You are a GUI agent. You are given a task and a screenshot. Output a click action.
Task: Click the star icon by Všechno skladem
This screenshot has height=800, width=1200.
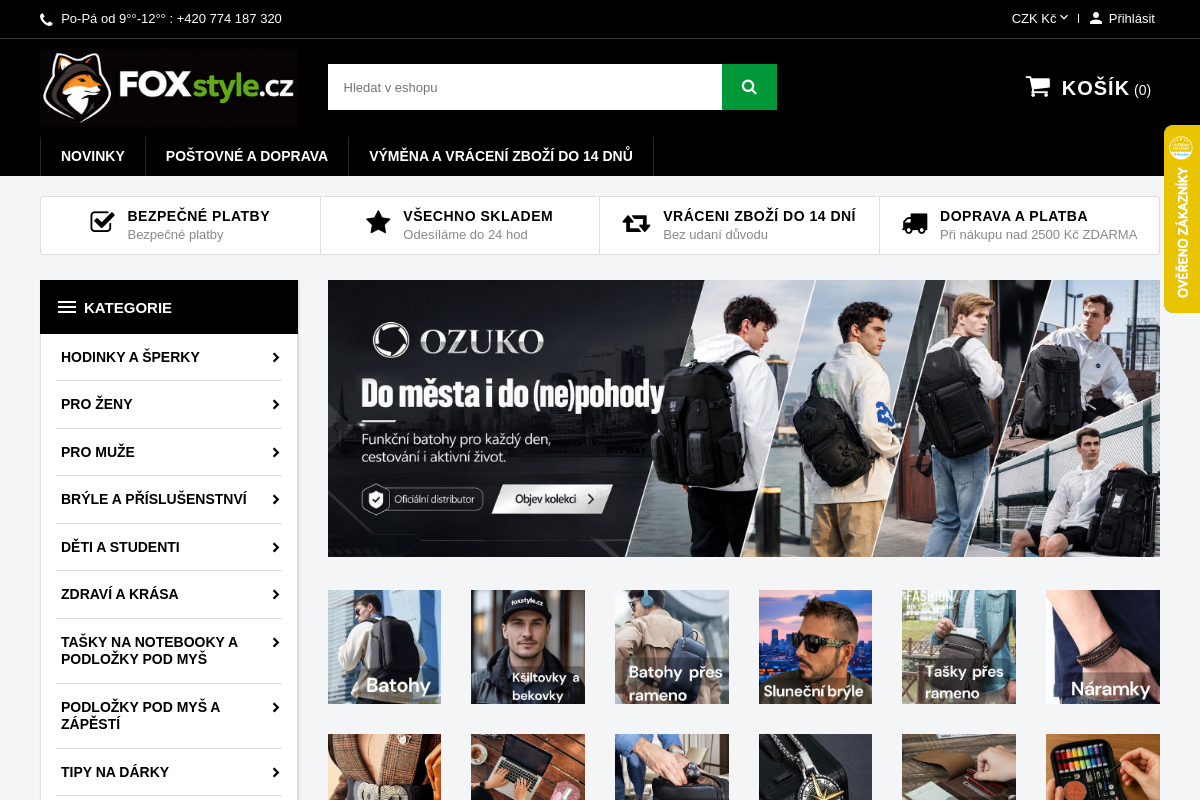[378, 222]
